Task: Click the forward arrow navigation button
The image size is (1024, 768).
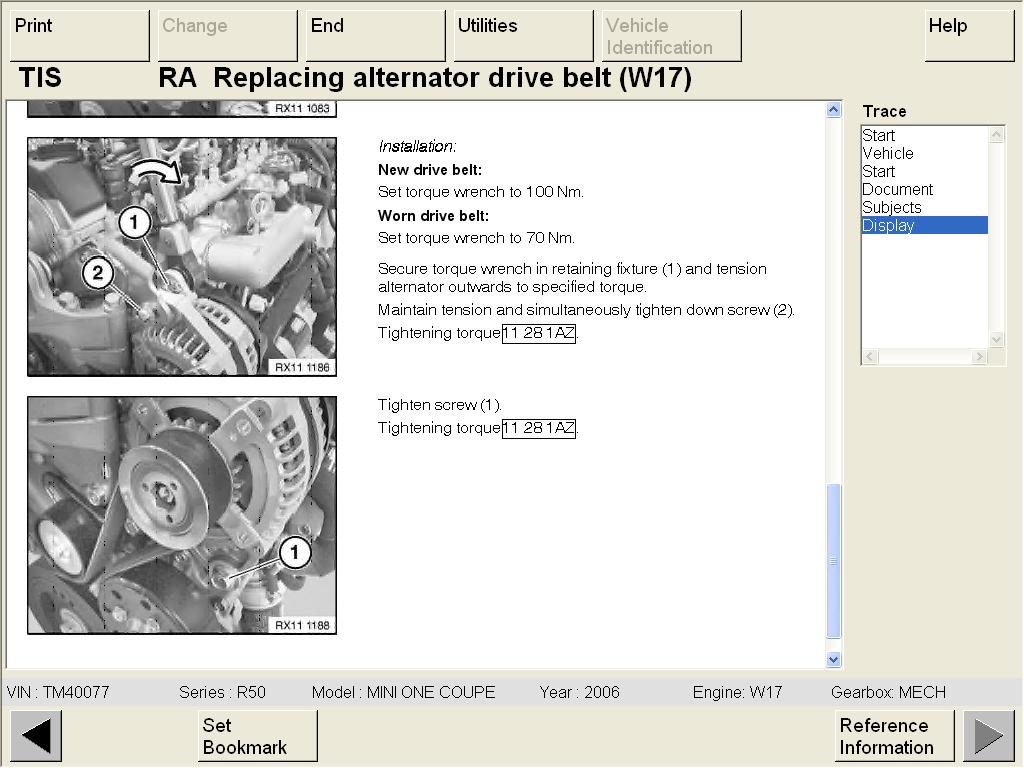Action: (988, 736)
